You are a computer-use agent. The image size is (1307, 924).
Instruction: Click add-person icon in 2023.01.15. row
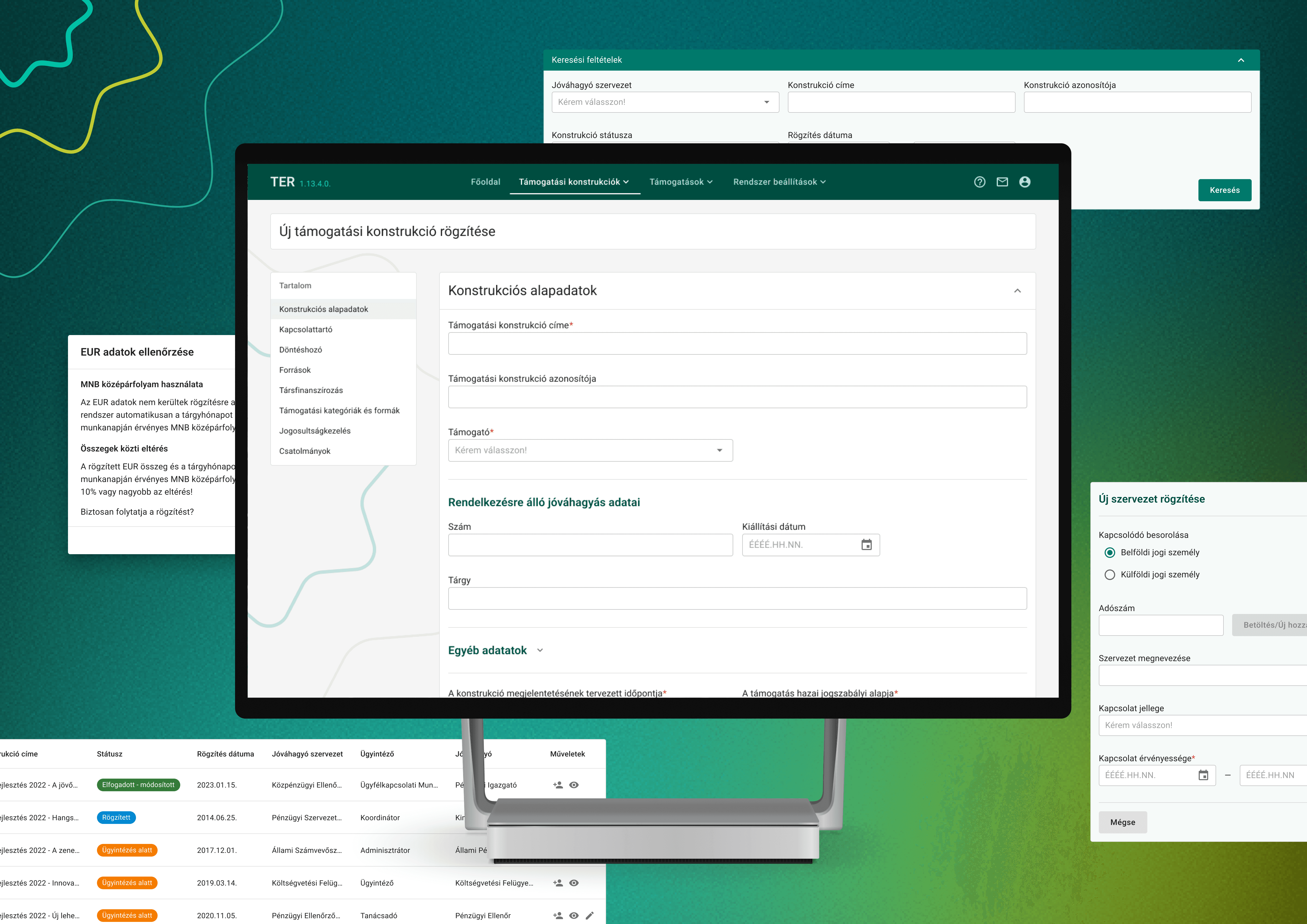coord(558,785)
